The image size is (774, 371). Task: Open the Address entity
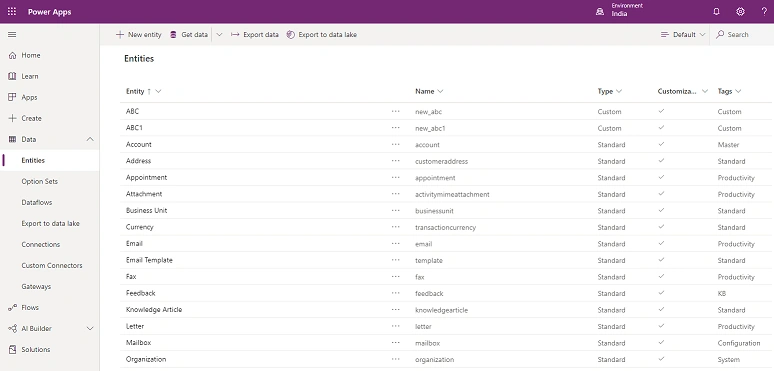pyautogui.click(x=138, y=161)
